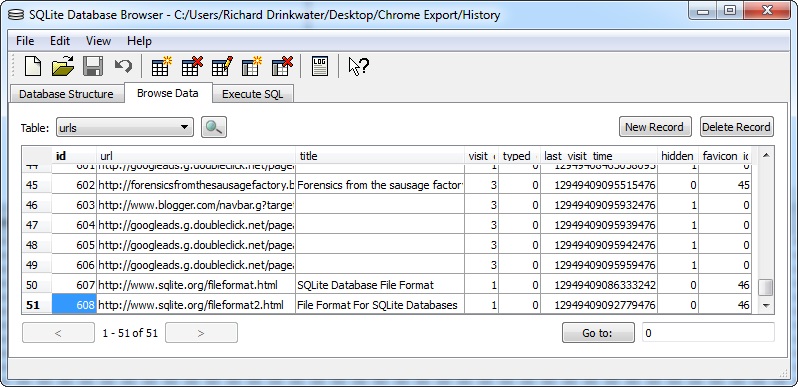This screenshot has width=798, height=387.
Task: Switch to the Database Structure tab
Action: pos(66,94)
